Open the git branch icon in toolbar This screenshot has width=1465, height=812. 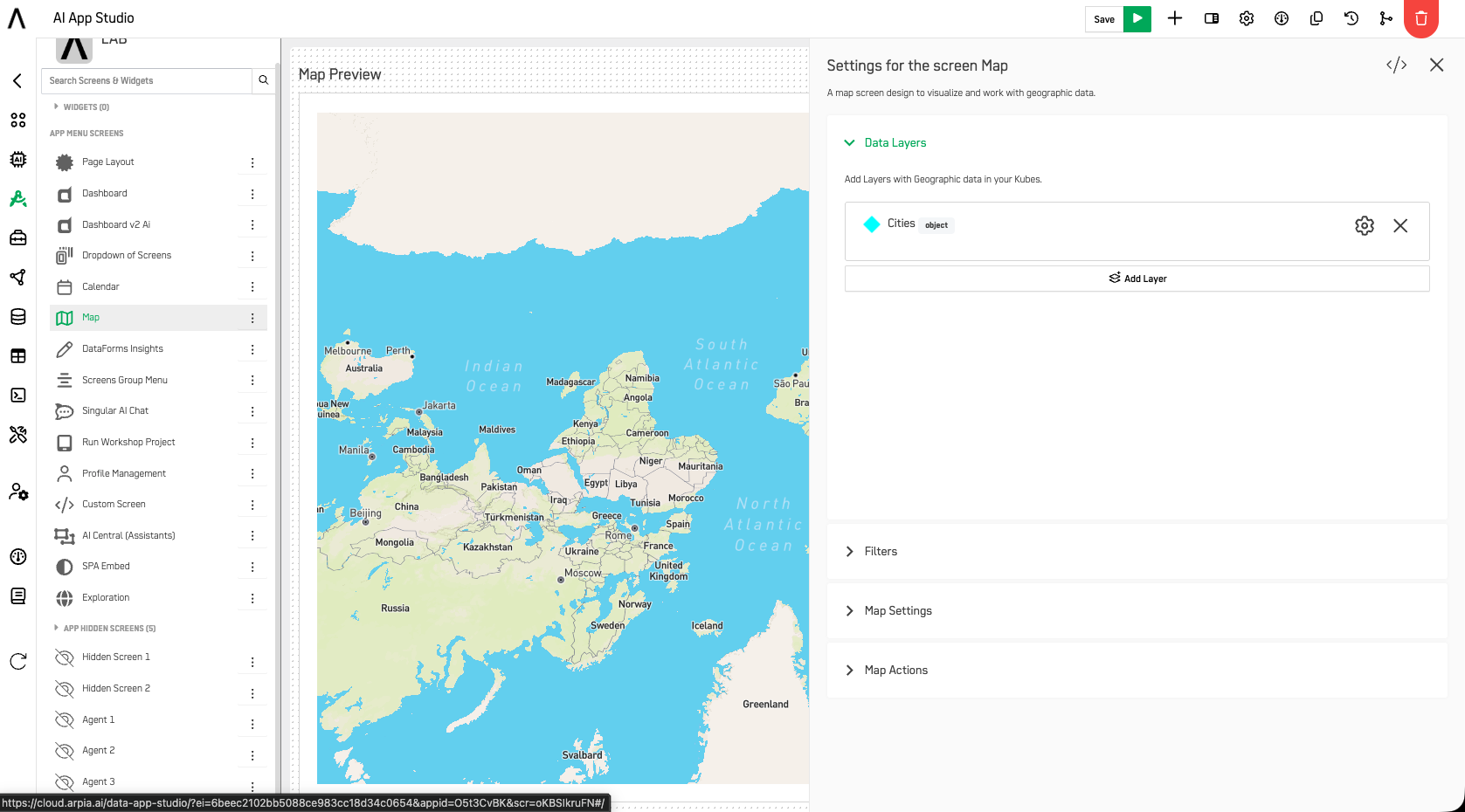point(1386,18)
